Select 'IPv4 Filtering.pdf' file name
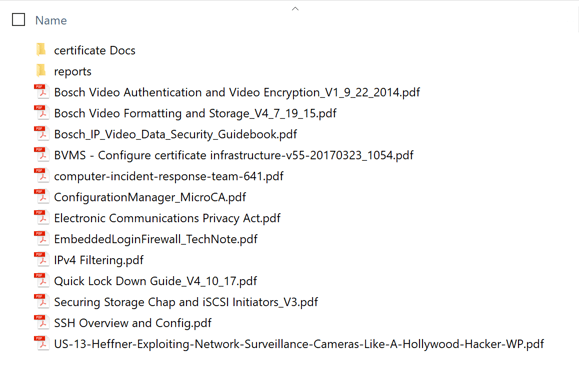 [99, 261]
